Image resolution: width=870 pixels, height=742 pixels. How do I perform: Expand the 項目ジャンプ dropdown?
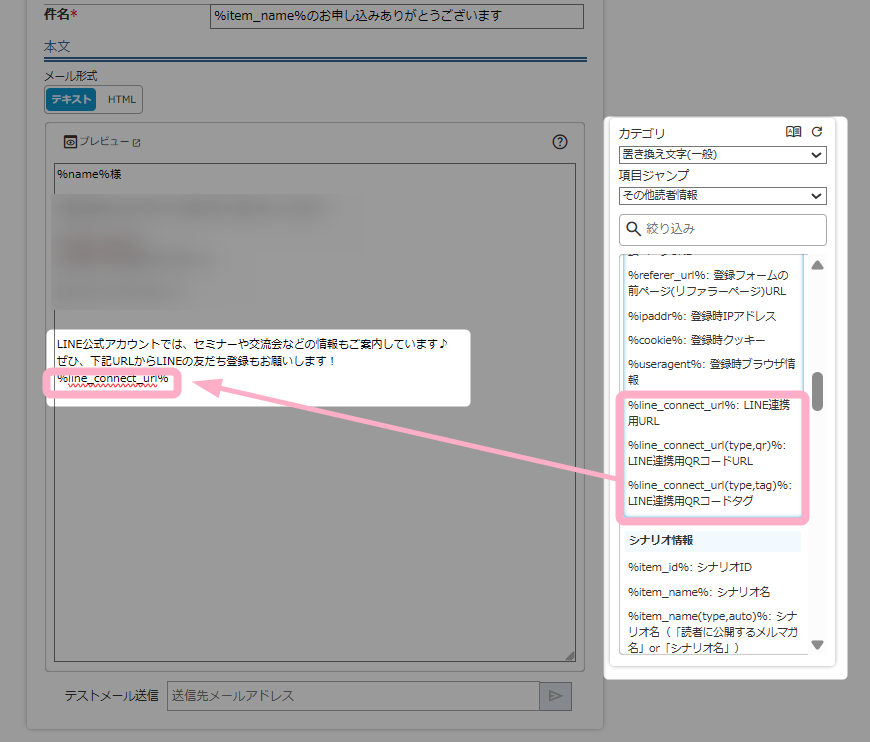pos(722,196)
